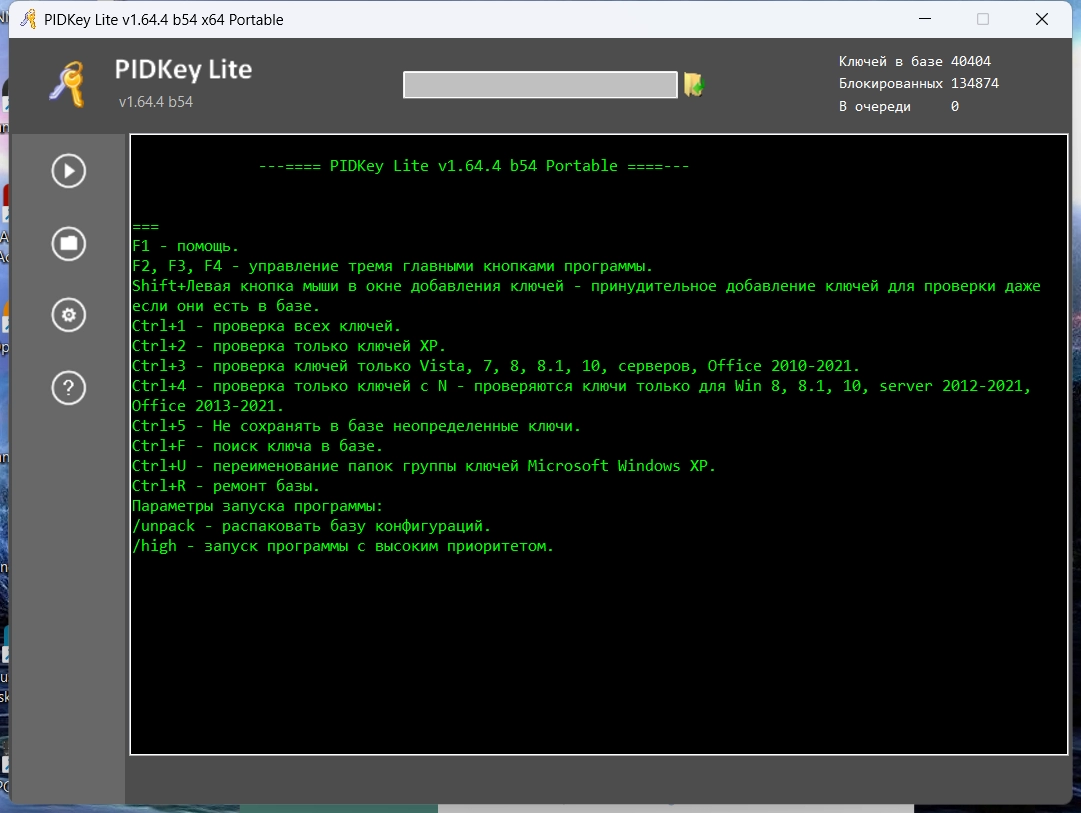Click the "/high" parameter line
This screenshot has width=1081, height=813.
tap(342, 546)
